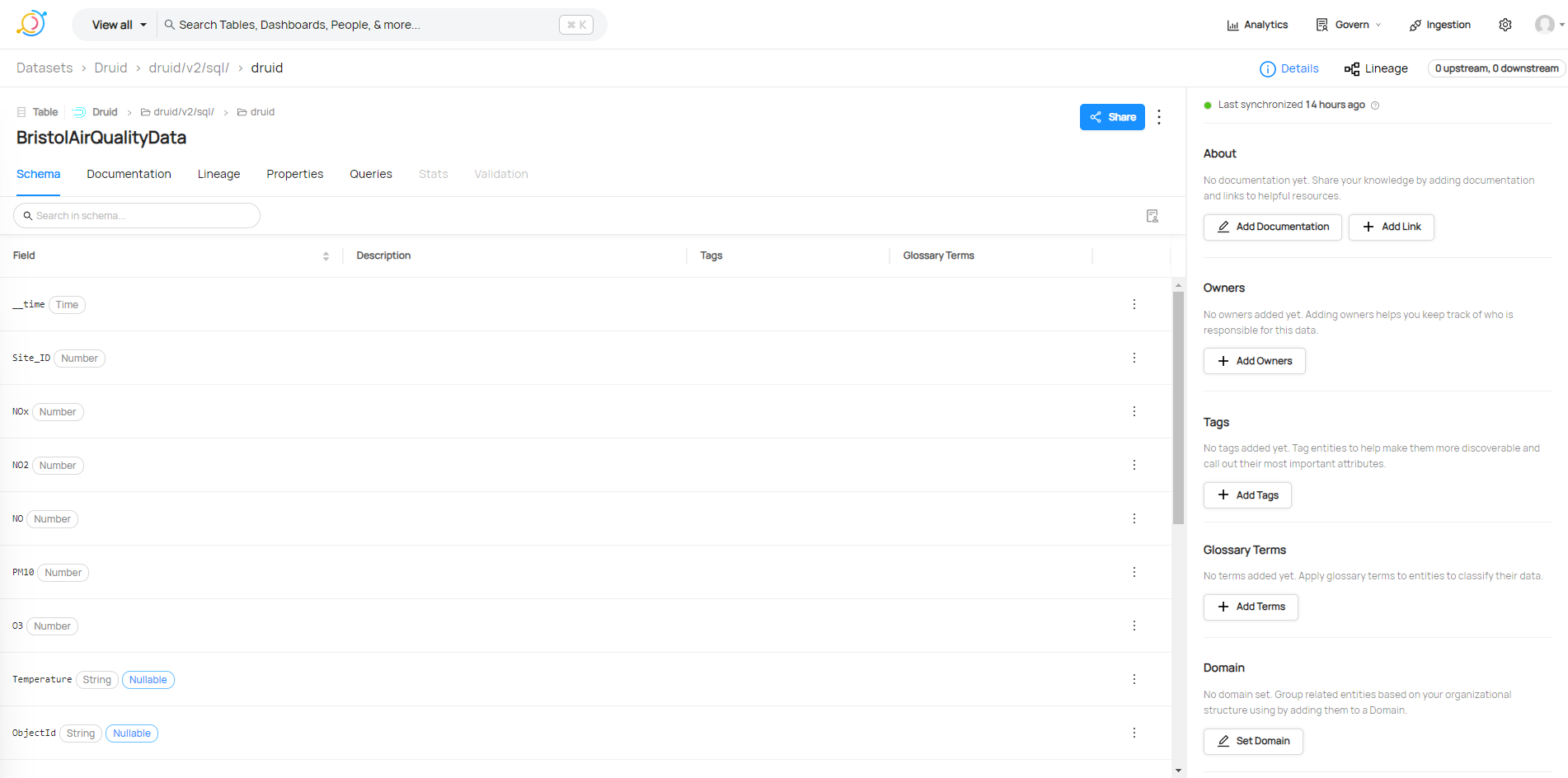Expand the Govern dropdown menu
The width and height of the screenshot is (1568, 778).
pos(1349,25)
